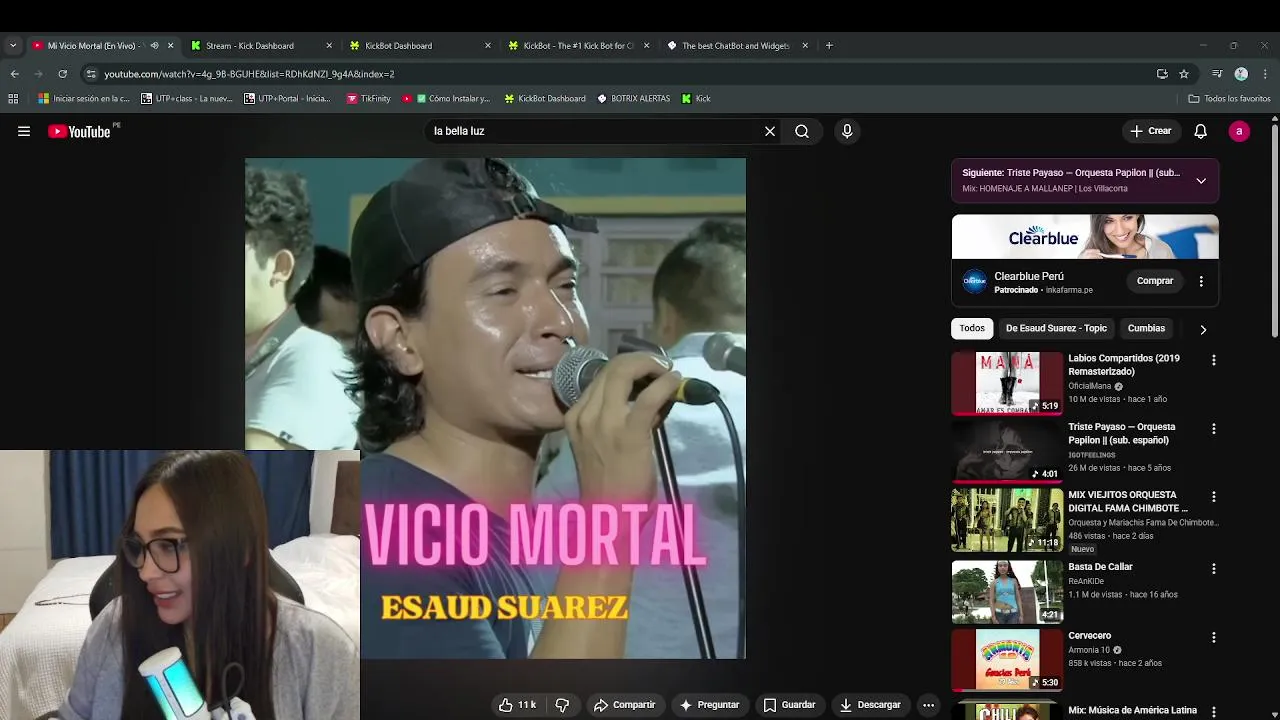Image resolution: width=1280 pixels, height=720 pixels.
Task: Open Chrome apps grid in bookmarks bar
Action: tap(13, 99)
